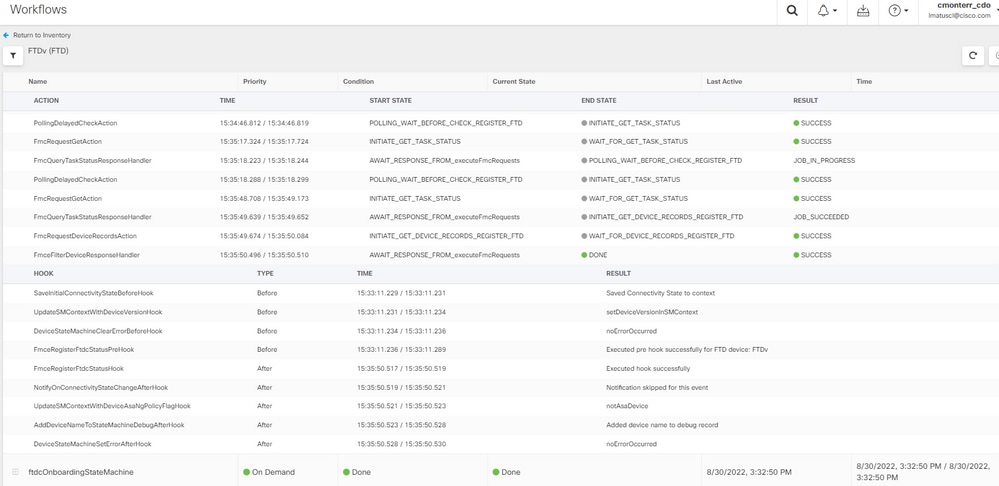
Task: Sort by Priority column header
Action: click(x=255, y=82)
